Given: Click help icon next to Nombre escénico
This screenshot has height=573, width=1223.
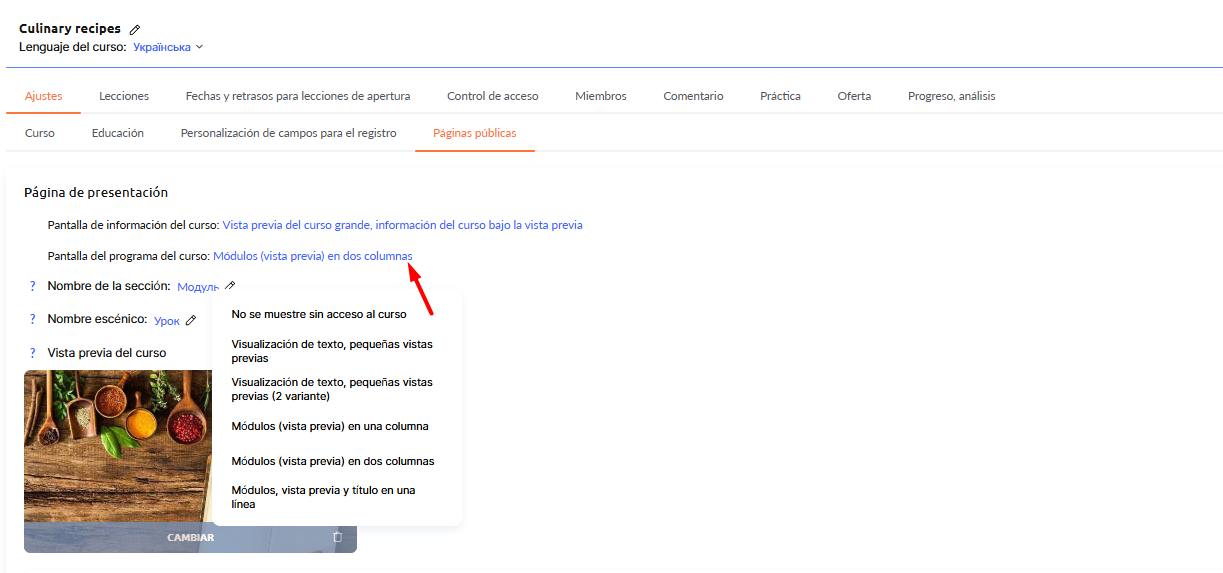Looking at the screenshot, I should point(32,319).
